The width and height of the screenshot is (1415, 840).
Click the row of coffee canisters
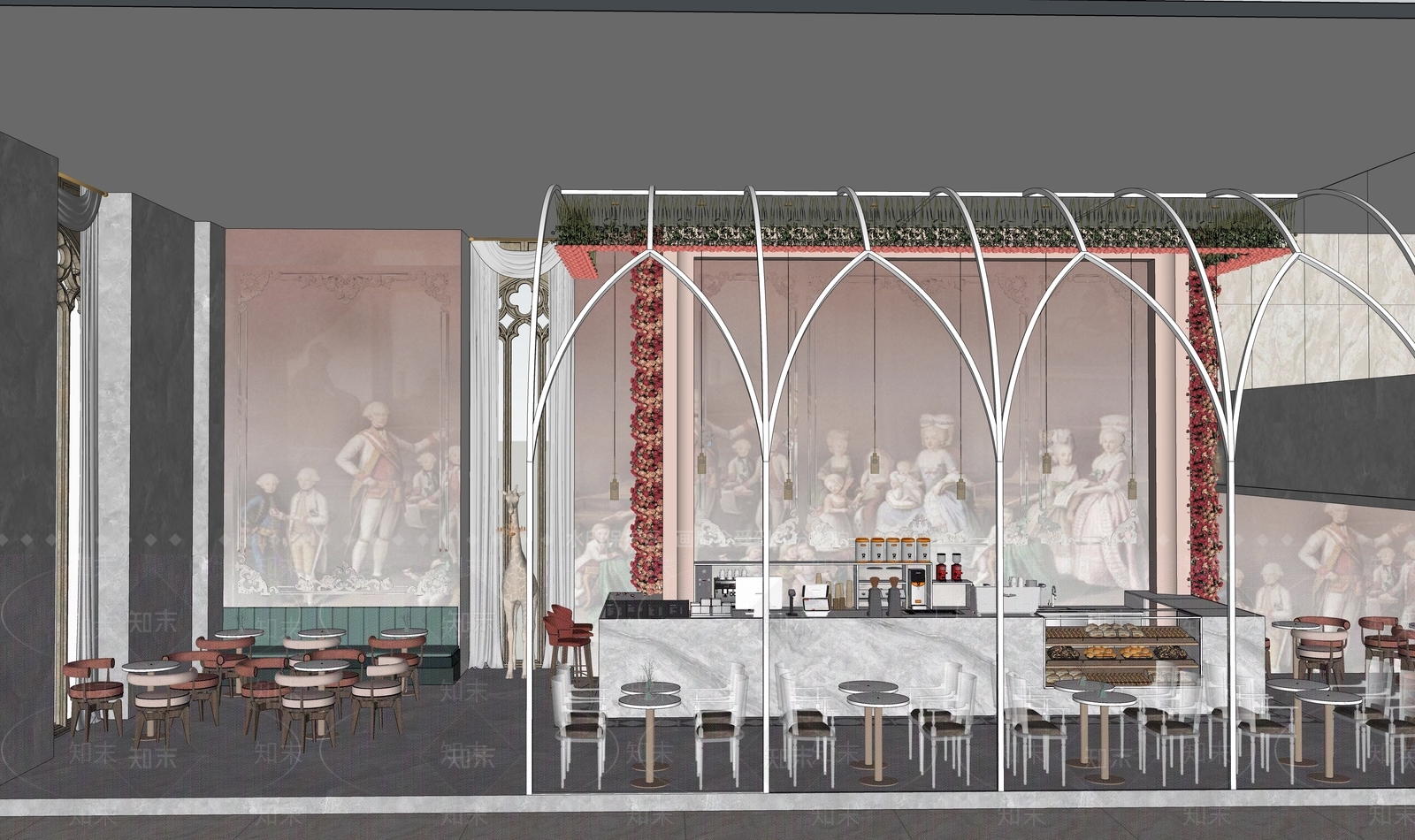891,548
